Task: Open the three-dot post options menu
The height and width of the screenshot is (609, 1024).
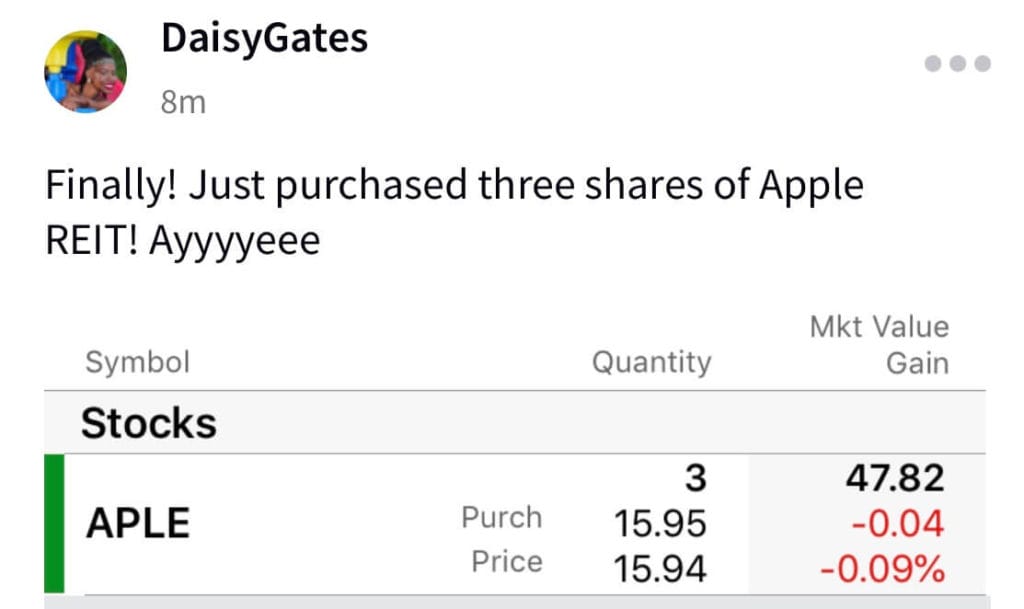Action: [957, 63]
